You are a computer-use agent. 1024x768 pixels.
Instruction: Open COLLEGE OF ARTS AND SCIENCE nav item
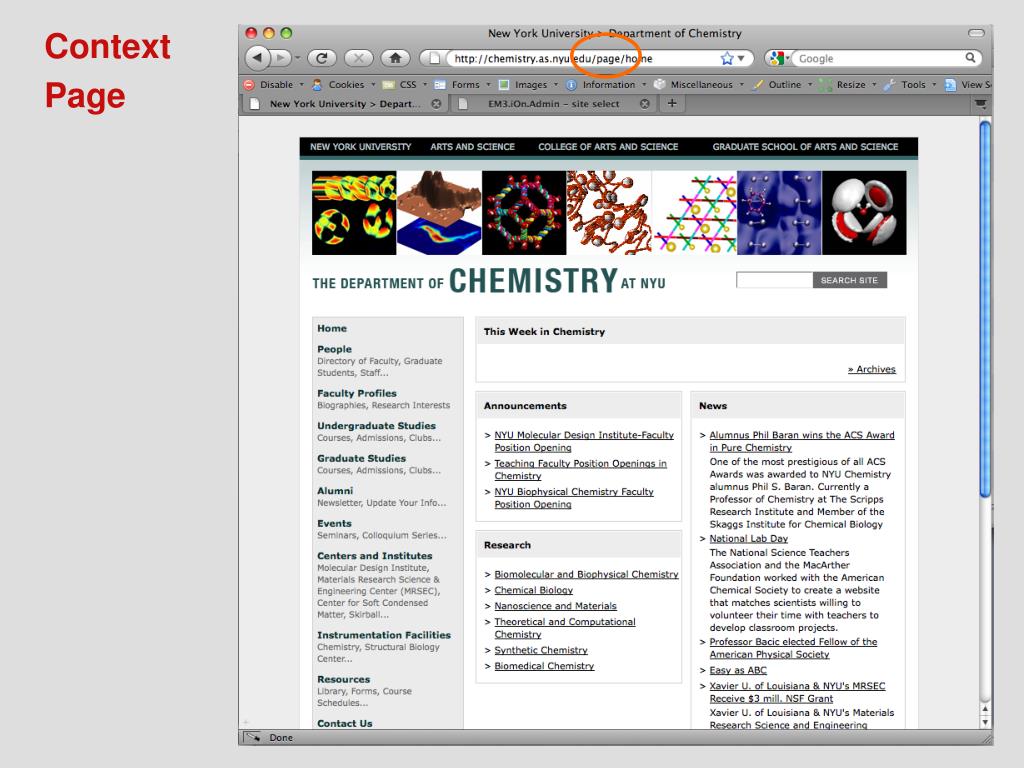pyautogui.click(x=608, y=147)
